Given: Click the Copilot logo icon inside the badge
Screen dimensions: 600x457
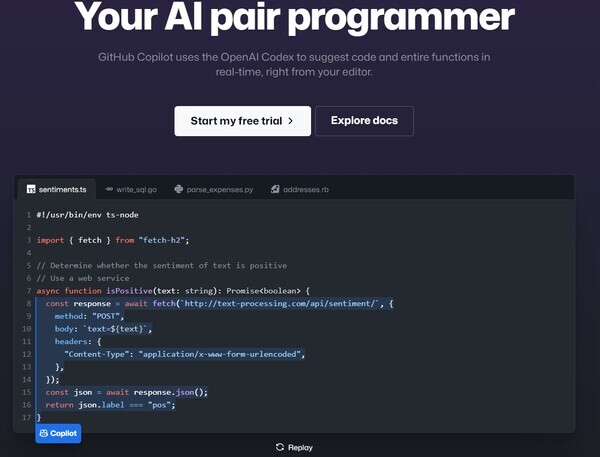Looking at the screenshot, I should tap(45, 433).
